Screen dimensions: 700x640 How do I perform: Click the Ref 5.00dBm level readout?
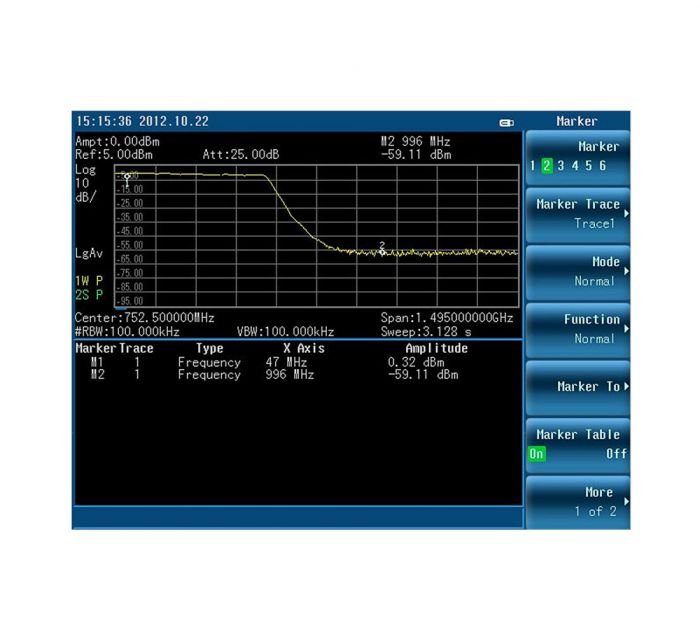pos(115,155)
